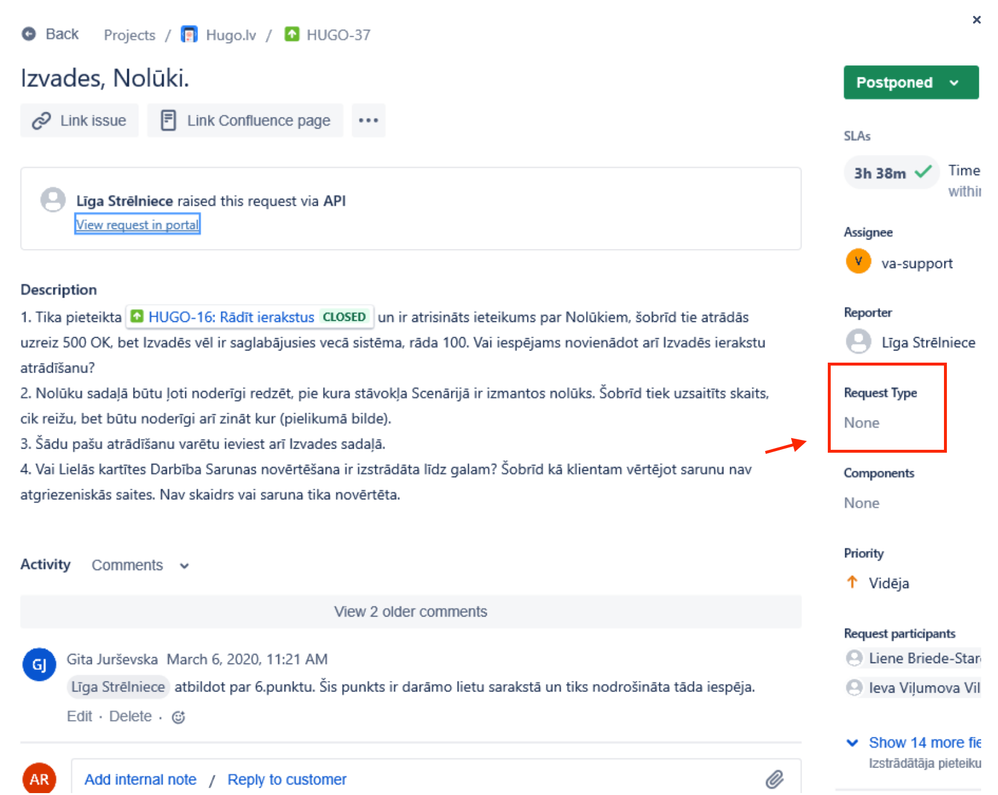The image size is (998, 795).
Task: Click the paperclip attachment icon
Action: 774,779
